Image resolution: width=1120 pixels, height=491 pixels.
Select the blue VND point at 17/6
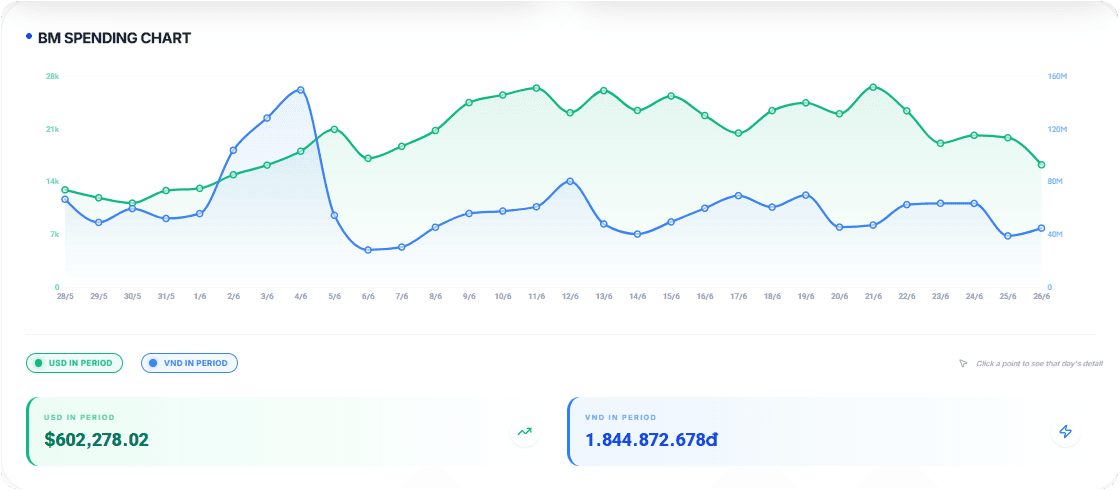pyautogui.click(x=739, y=195)
